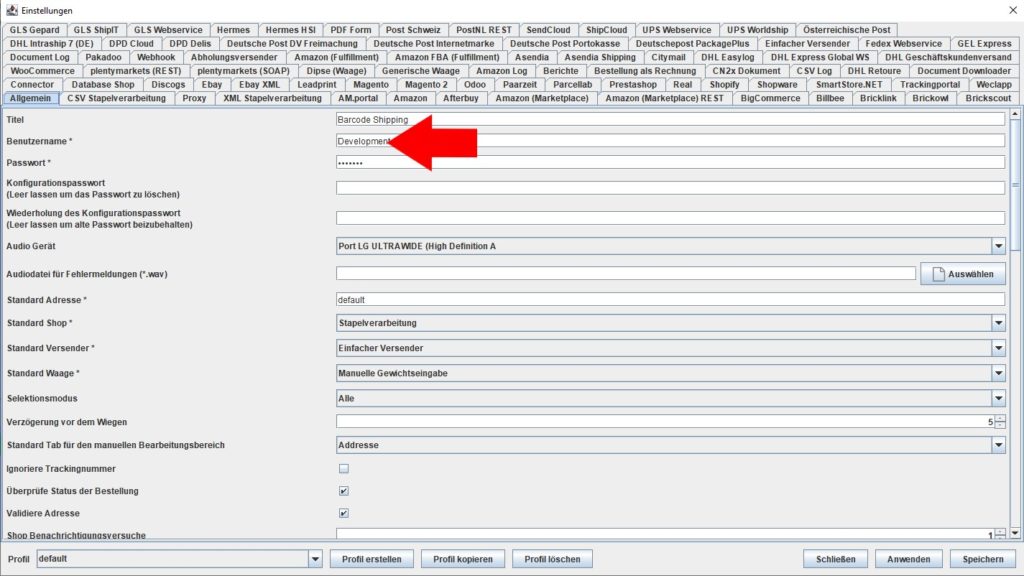Image resolution: width=1024 pixels, height=576 pixels.
Task: Expand the Standard Waage dropdown
Action: [998, 373]
